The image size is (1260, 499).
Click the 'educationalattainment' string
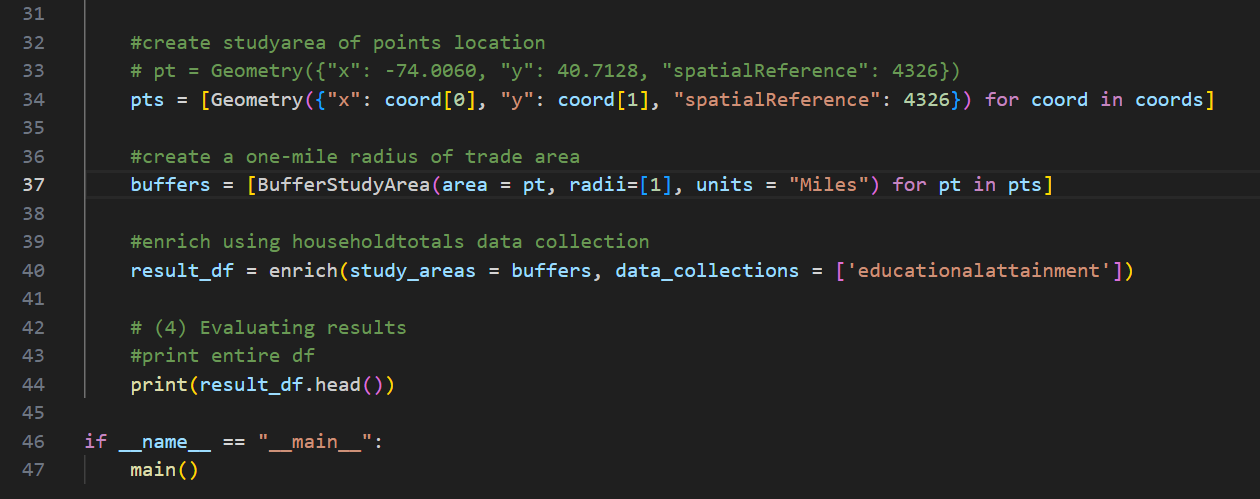click(978, 271)
